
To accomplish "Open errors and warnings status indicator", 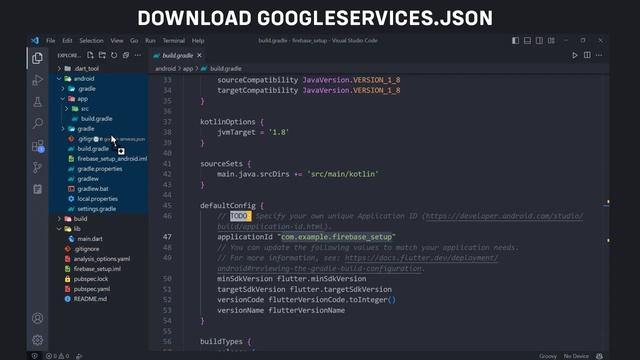I will (x=57, y=356).
